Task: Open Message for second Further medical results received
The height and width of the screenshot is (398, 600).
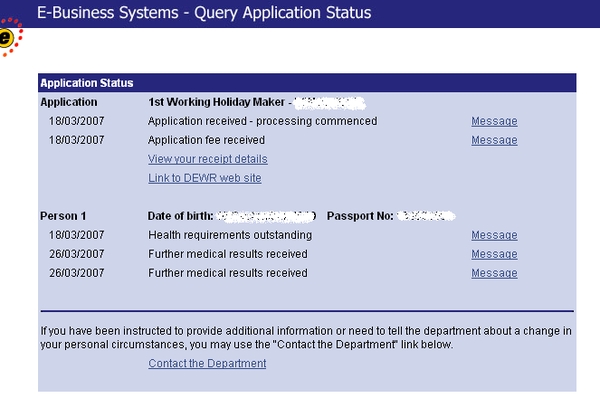Action: [494, 273]
